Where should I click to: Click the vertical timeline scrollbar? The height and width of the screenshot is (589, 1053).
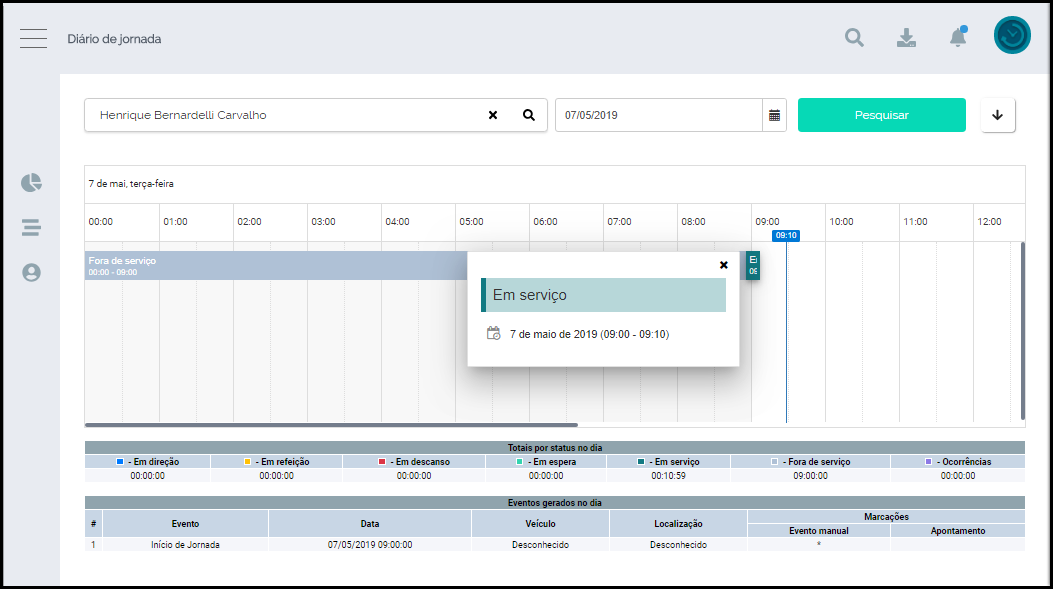[1022, 330]
